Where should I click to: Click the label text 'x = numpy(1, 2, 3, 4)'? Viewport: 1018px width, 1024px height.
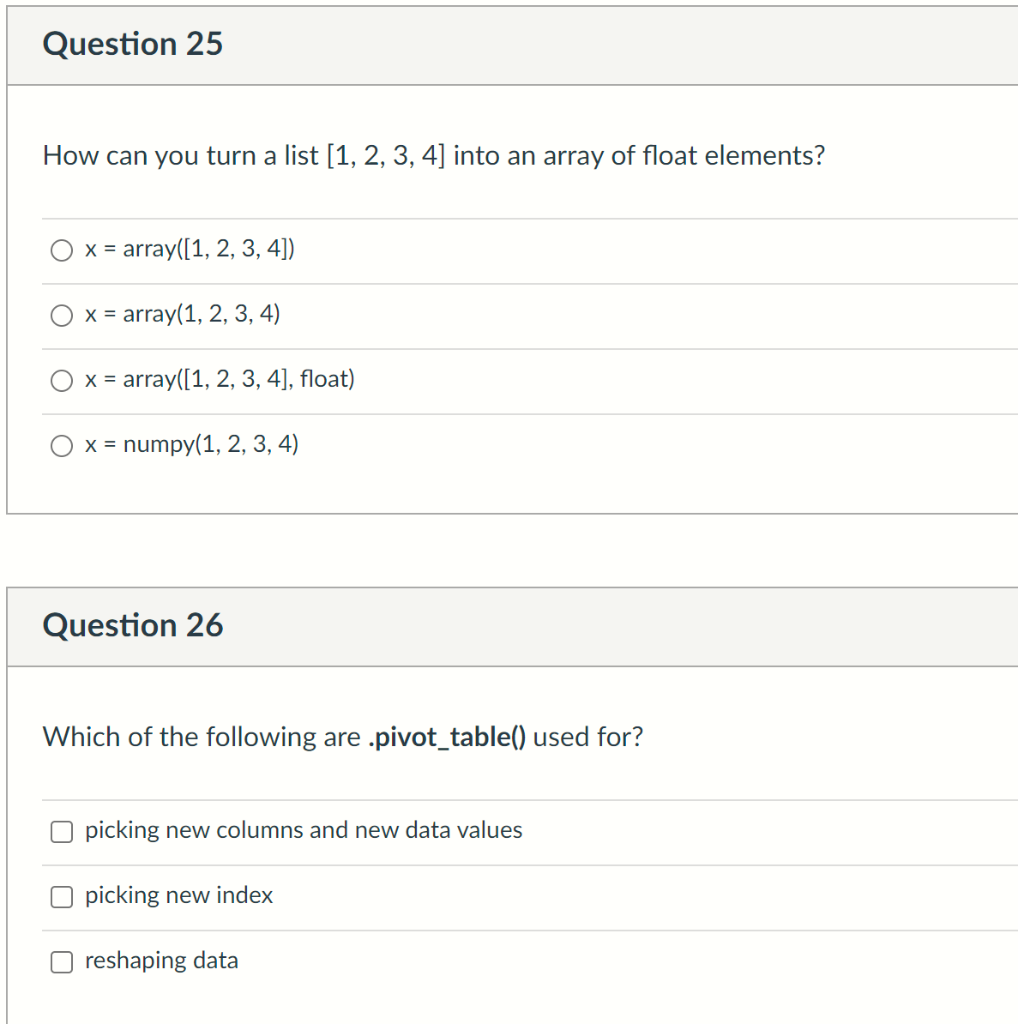(x=192, y=445)
